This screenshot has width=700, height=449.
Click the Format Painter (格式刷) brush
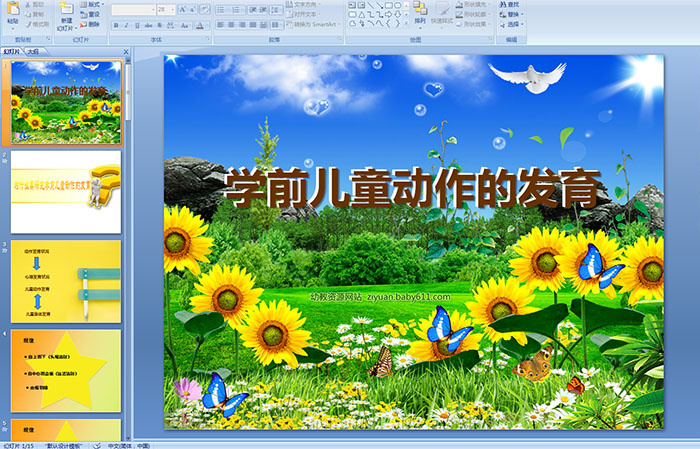tap(28, 24)
